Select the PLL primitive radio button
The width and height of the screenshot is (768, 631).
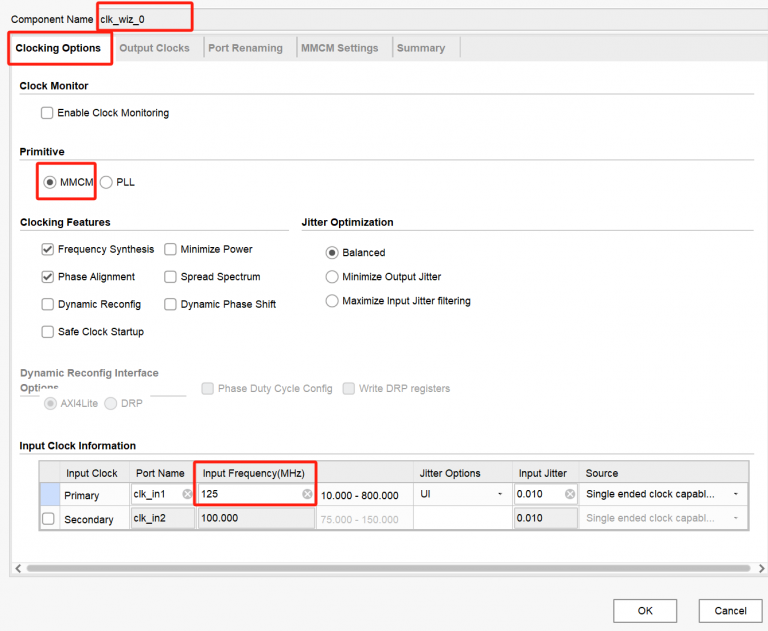(106, 182)
